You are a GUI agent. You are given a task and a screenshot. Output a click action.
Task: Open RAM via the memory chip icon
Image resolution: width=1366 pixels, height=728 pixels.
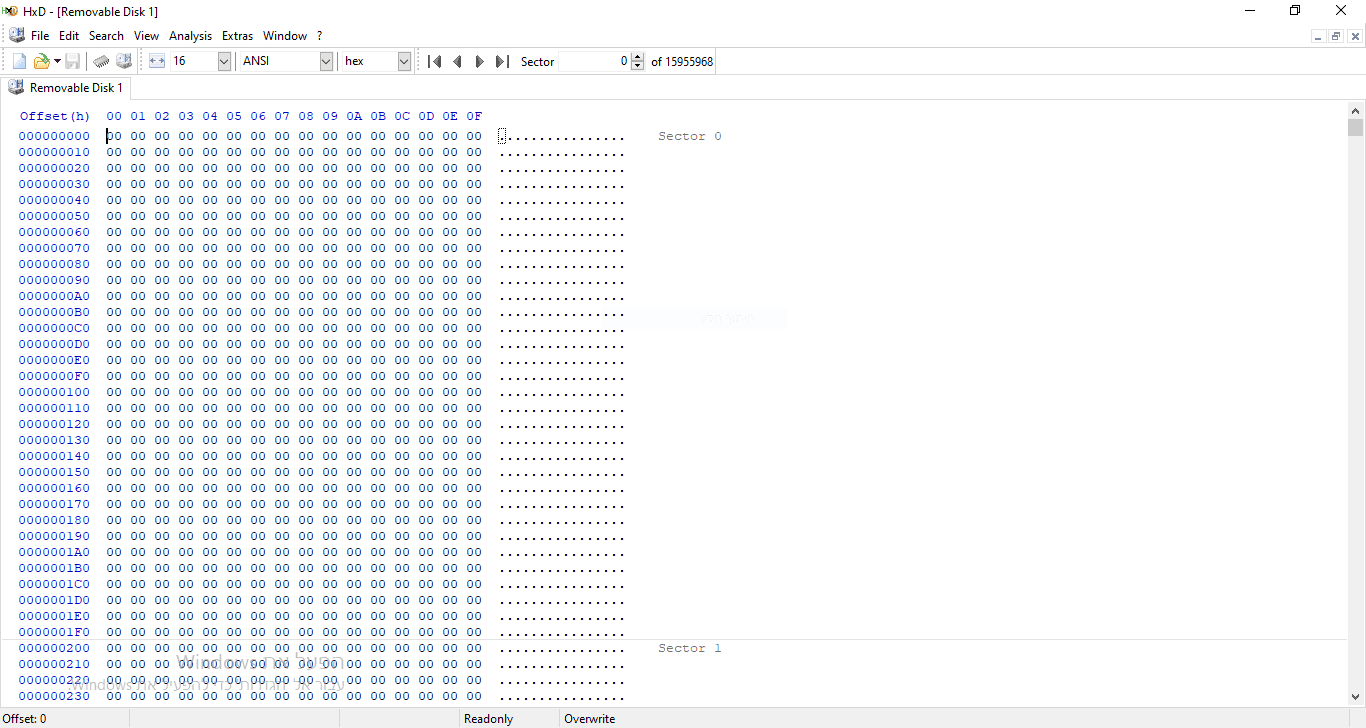click(x=101, y=61)
